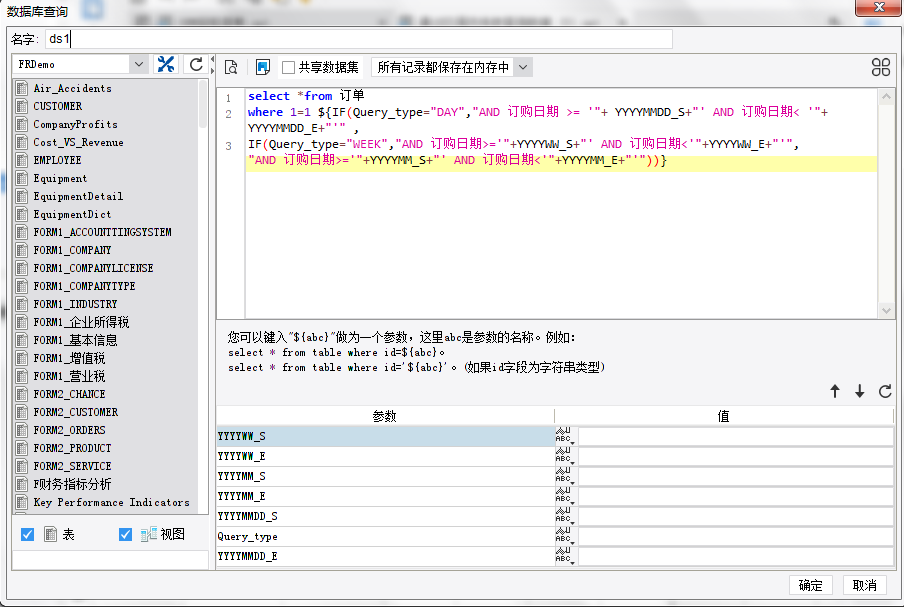The image size is (904, 607).
Task: Click the save/stored procedure icon in editor toolbar
Action: tap(263, 67)
